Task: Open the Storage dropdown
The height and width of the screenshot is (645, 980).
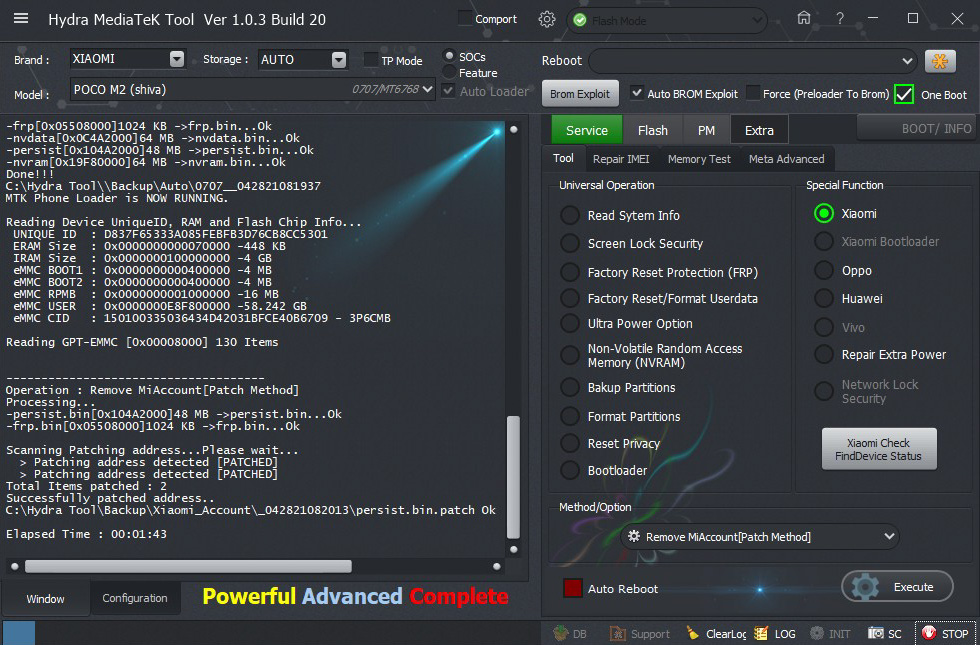Action: pos(339,59)
